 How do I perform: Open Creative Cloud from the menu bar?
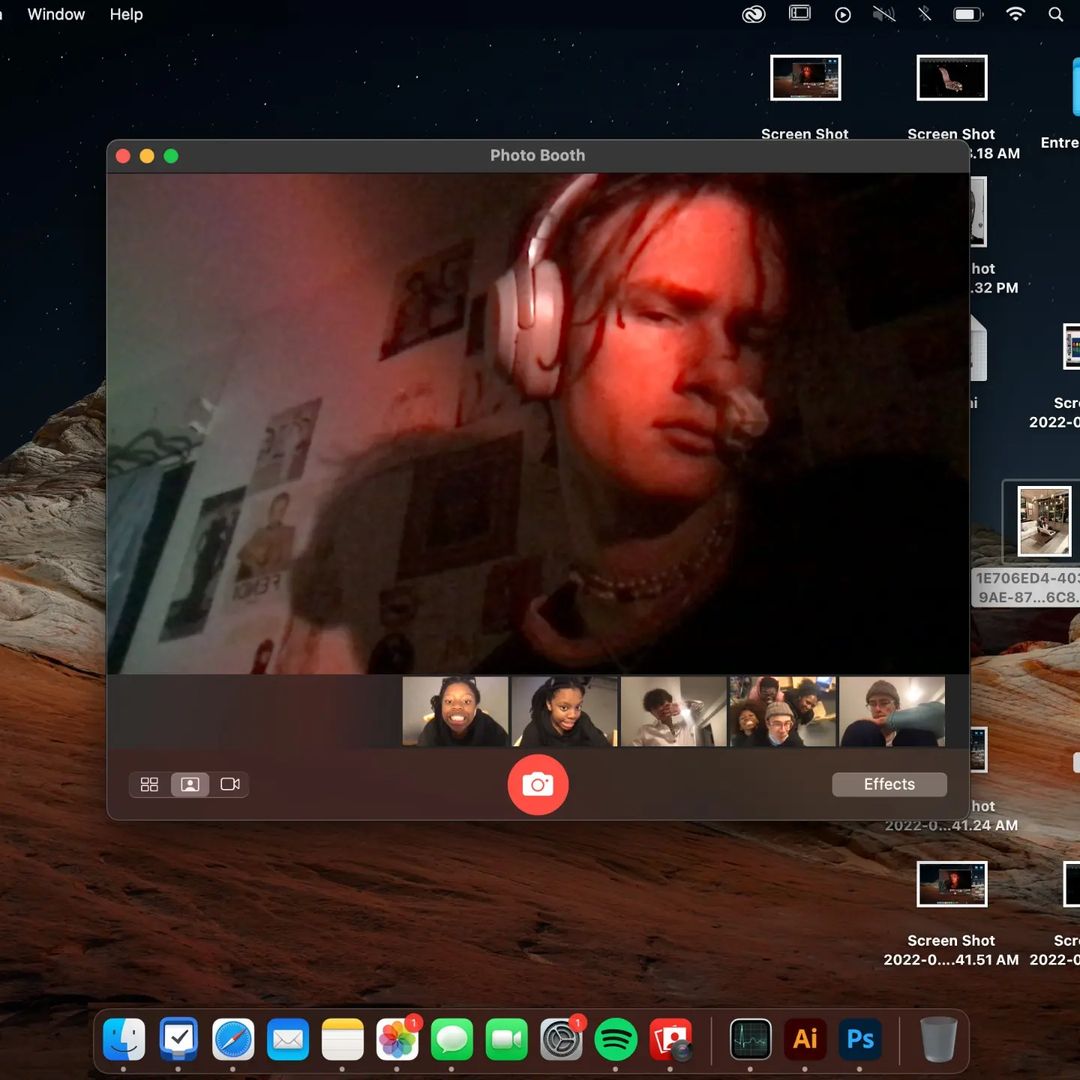[x=753, y=15]
